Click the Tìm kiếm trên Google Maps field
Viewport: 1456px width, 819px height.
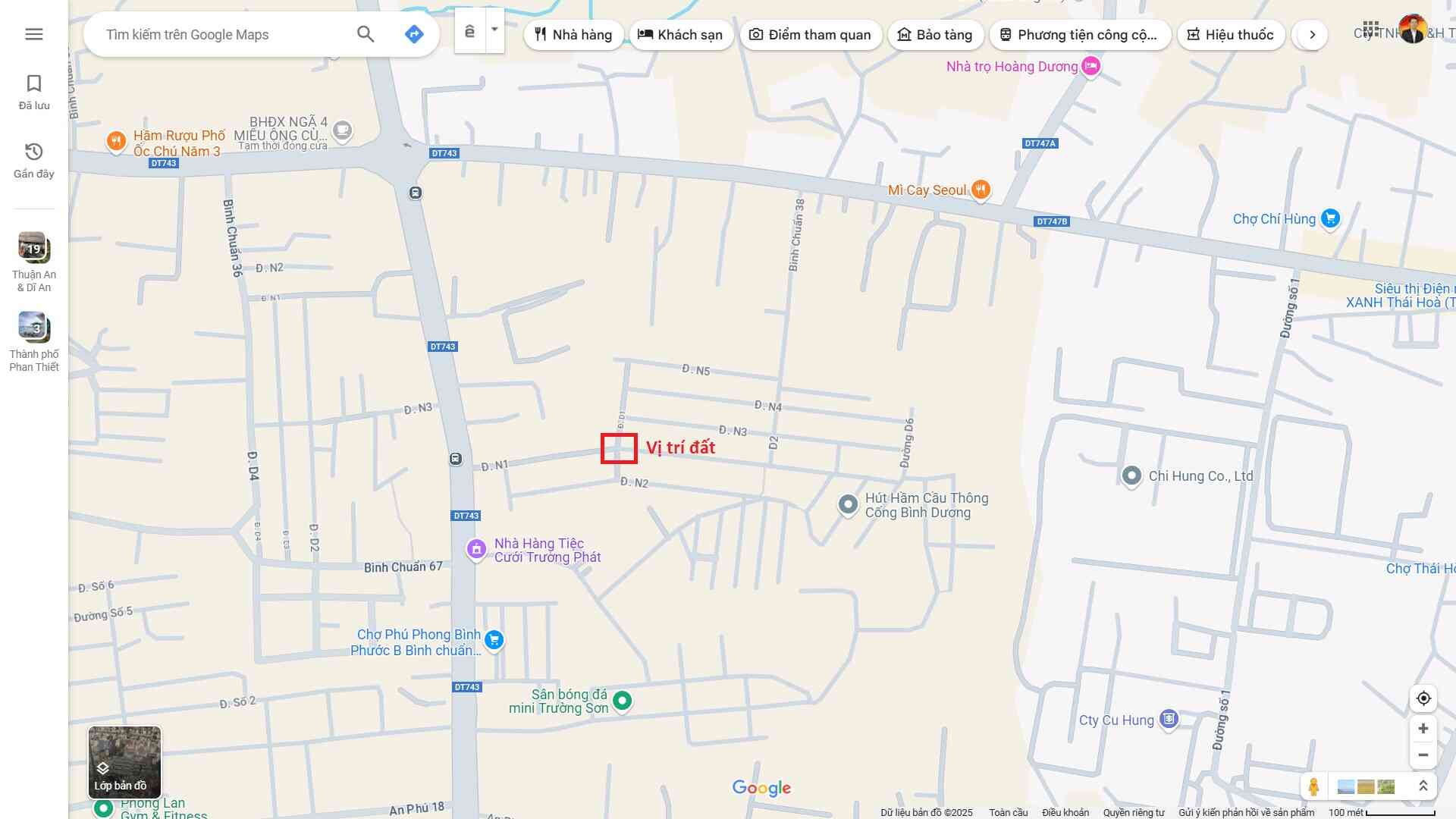(220, 35)
